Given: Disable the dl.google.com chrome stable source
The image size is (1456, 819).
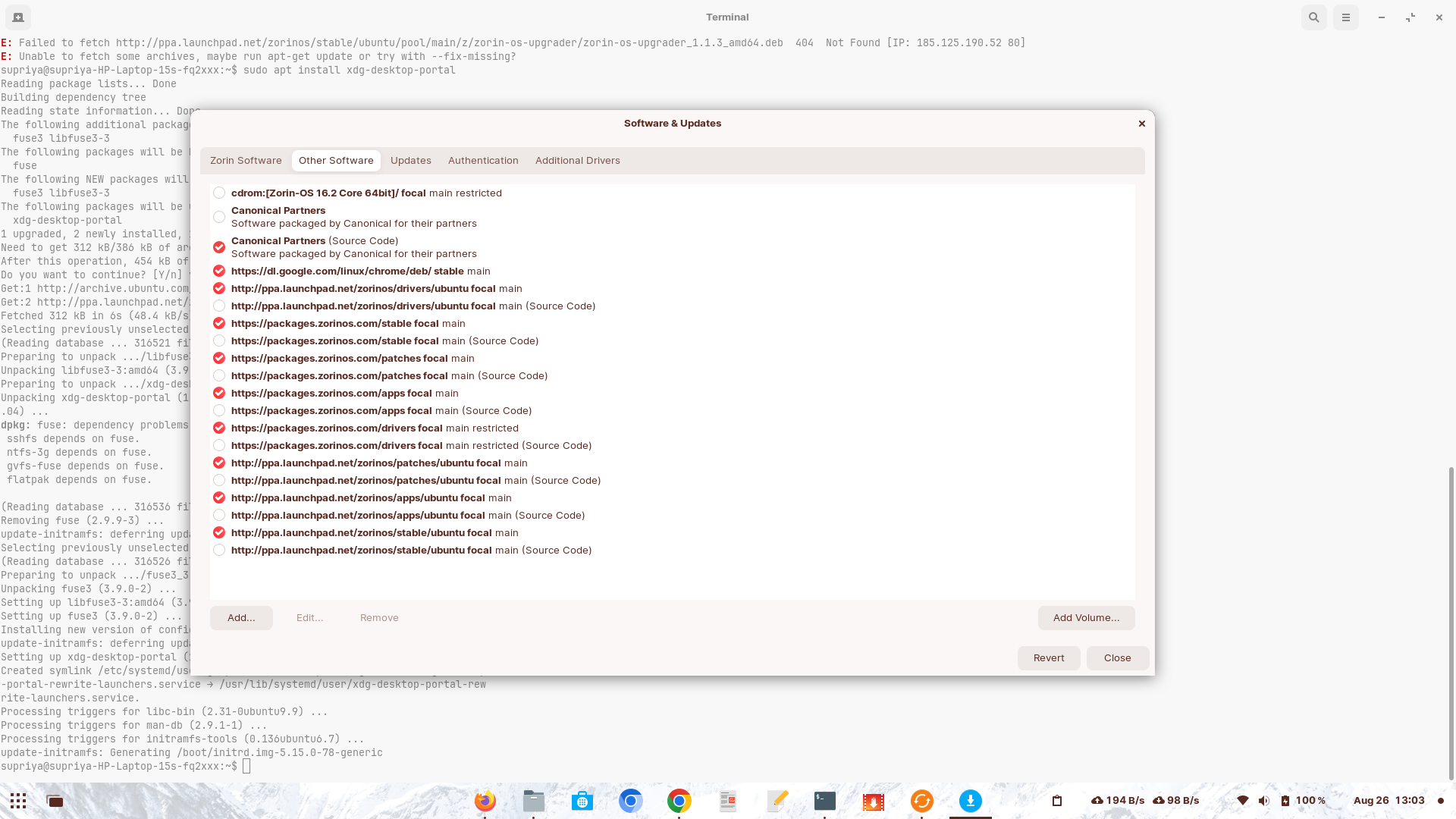Looking at the screenshot, I should [219, 271].
